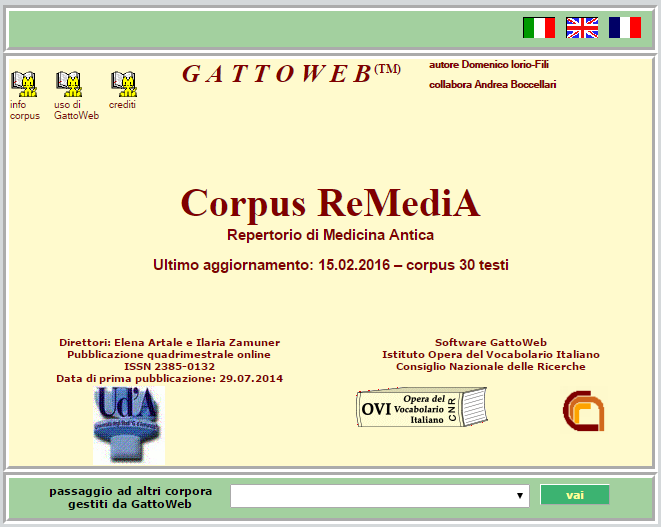The image size is (661, 527).
Task: Click 'Data di prima pubblicazione: 29.07.2014'
Action: click(x=169, y=379)
